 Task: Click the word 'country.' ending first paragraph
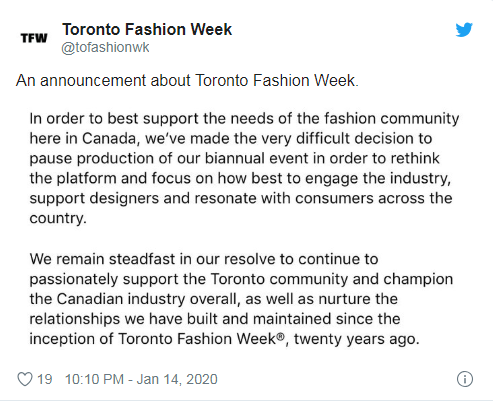[x=58, y=219]
